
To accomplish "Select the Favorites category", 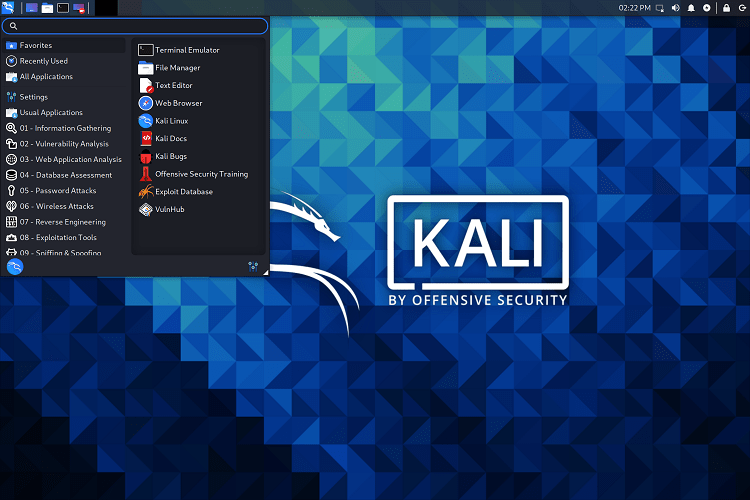I will coord(65,45).
